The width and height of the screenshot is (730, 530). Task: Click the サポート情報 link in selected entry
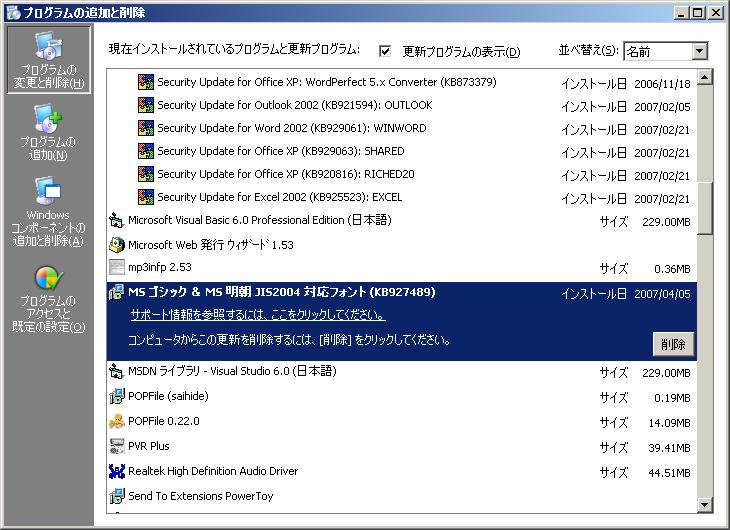click(x=258, y=316)
